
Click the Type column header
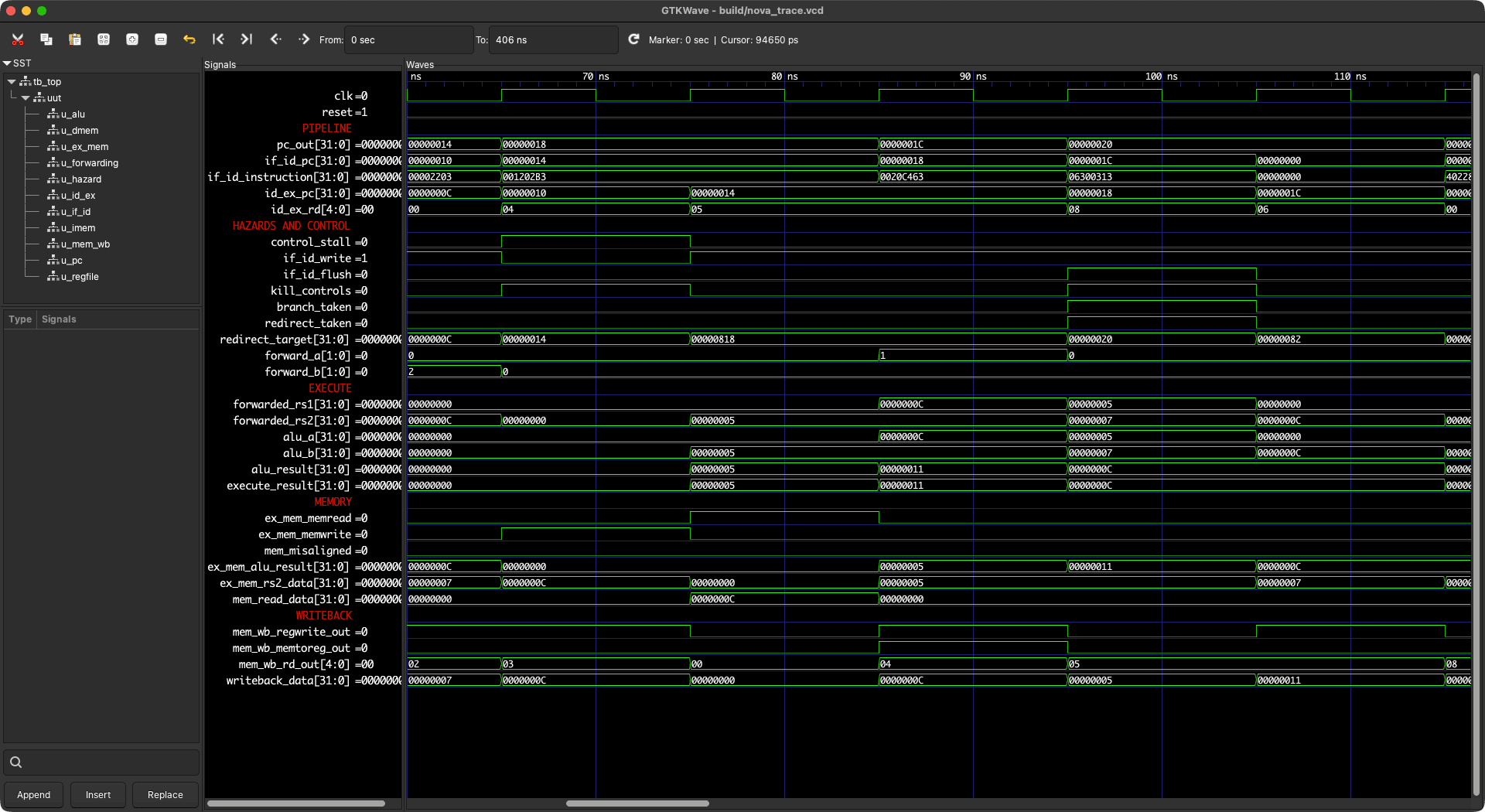[x=20, y=319]
